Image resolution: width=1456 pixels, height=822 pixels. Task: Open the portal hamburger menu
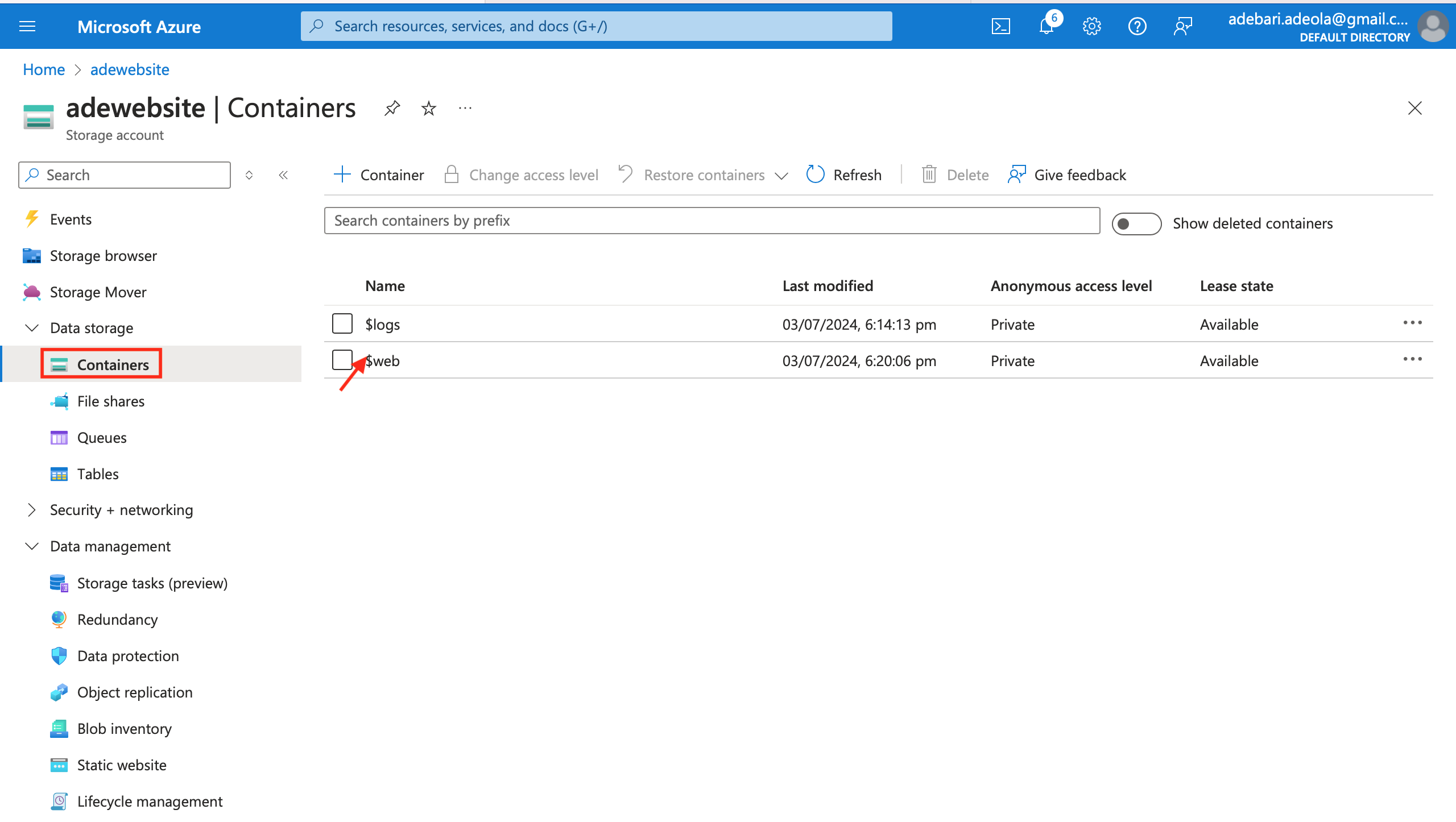[x=27, y=26]
